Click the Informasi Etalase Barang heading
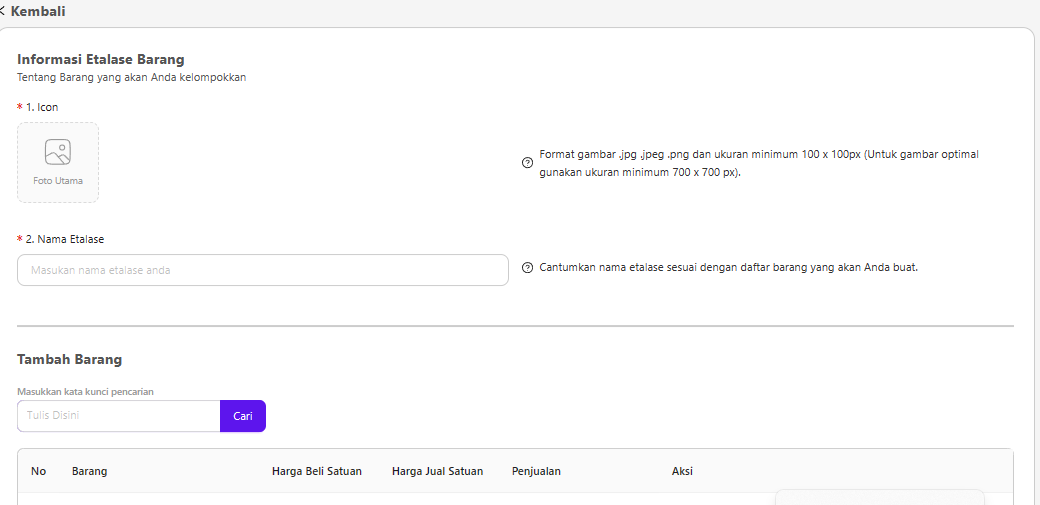The width and height of the screenshot is (1040, 505). coord(101,59)
